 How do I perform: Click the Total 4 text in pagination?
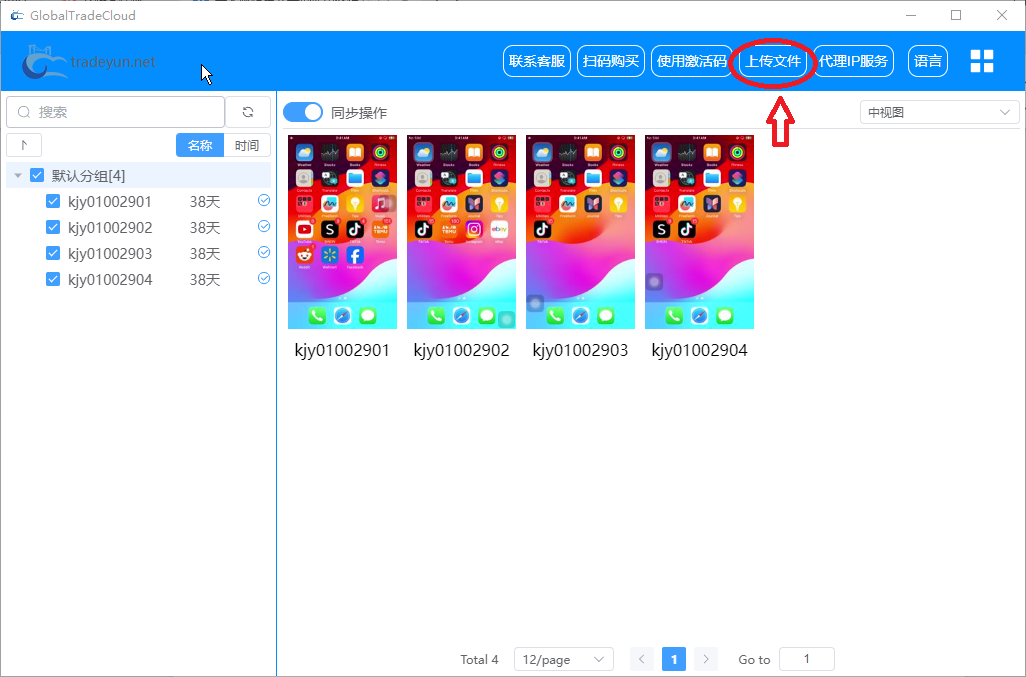tap(479, 659)
